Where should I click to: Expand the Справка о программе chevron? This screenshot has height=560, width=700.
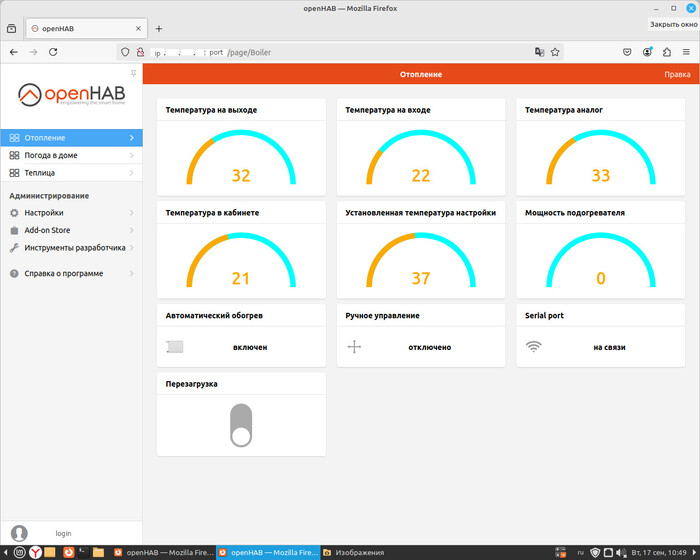point(132,273)
